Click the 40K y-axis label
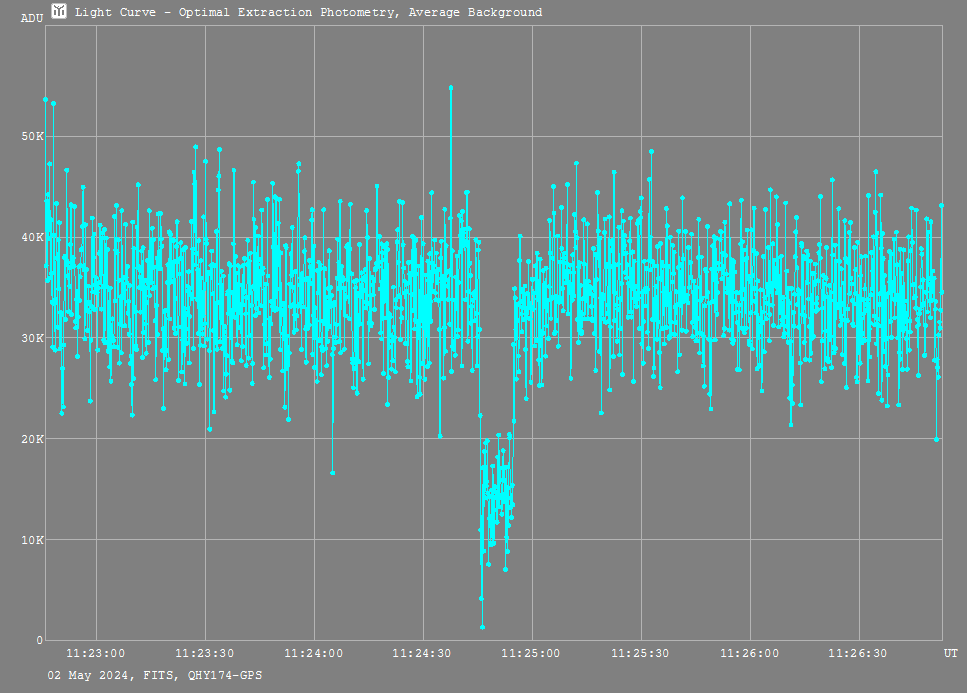The height and width of the screenshot is (693, 967). 33,237
